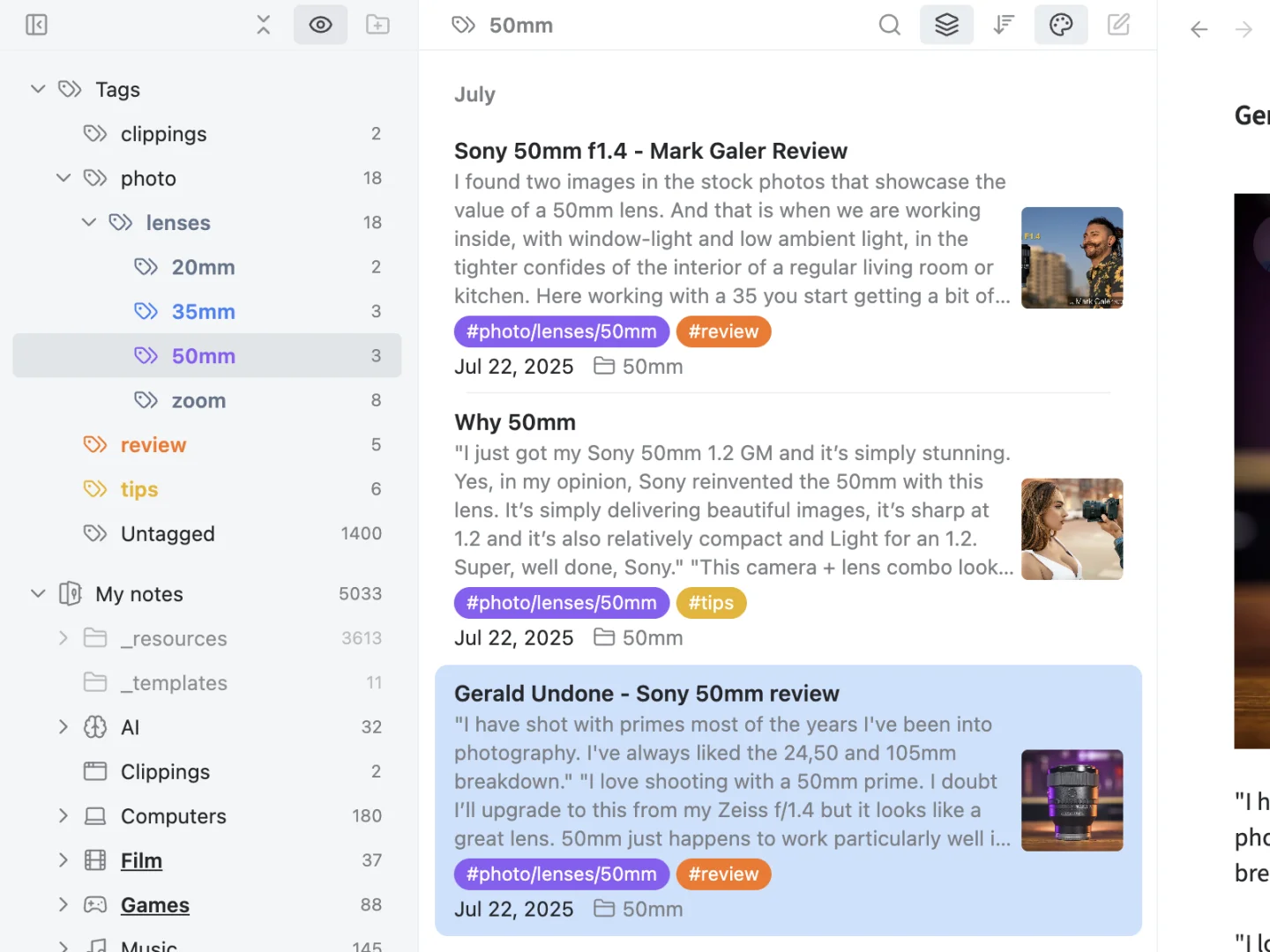This screenshot has width=1270, height=952.
Task: Click the yellow tips tag icon
Action: tap(95, 488)
